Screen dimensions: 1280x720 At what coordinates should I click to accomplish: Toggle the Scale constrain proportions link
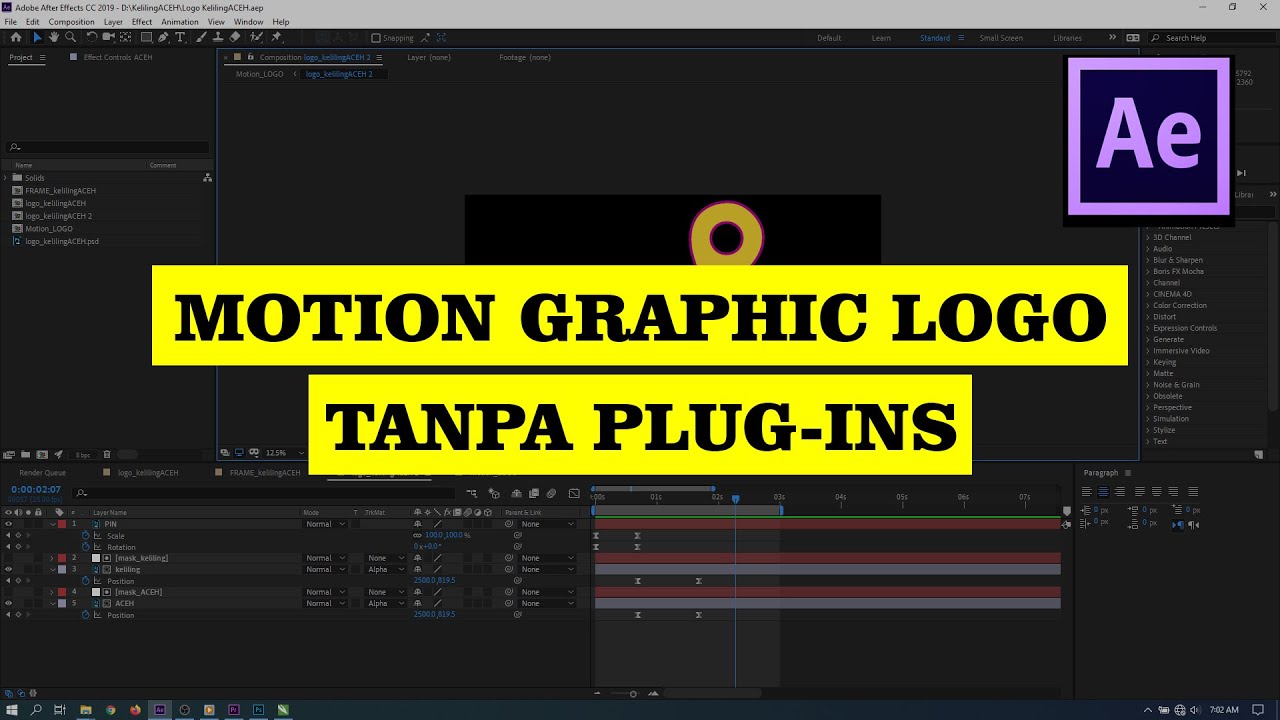(x=417, y=535)
